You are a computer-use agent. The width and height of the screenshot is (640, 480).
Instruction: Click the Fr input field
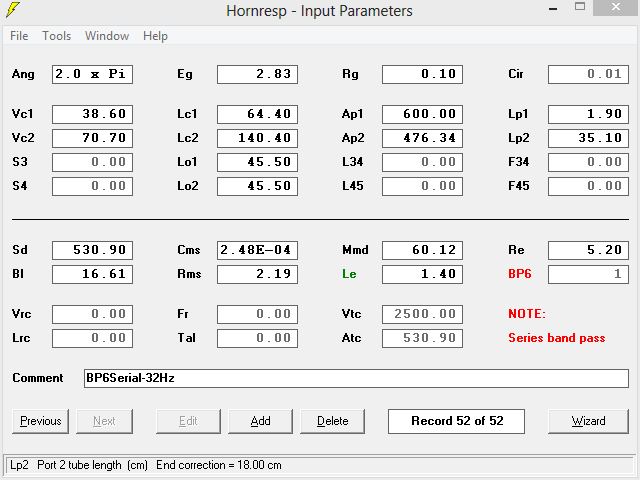tap(258, 314)
